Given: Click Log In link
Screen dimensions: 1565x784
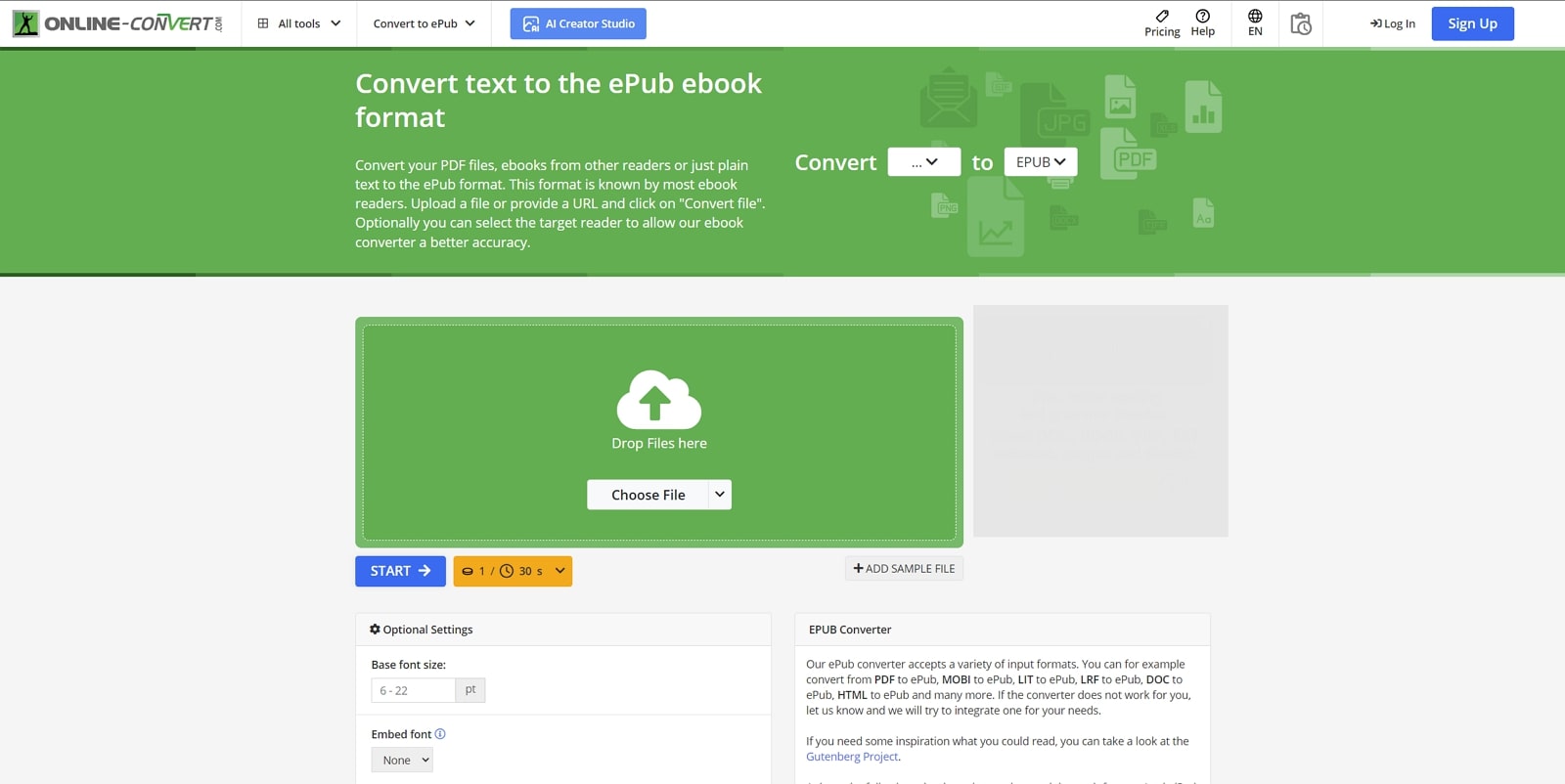Looking at the screenshot, I should point(1393,23).
